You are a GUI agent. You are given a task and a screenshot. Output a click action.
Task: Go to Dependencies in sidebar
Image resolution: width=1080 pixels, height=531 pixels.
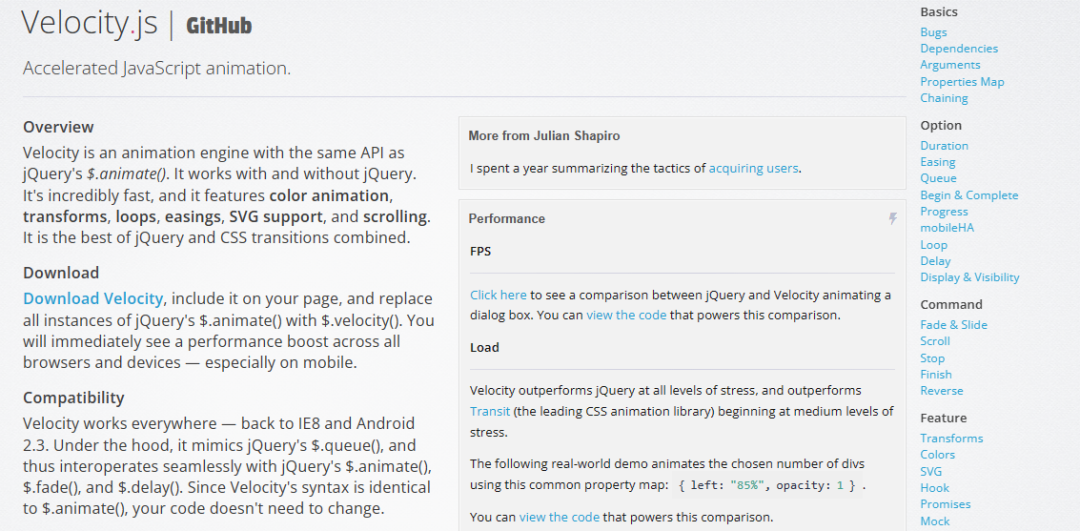959,49
